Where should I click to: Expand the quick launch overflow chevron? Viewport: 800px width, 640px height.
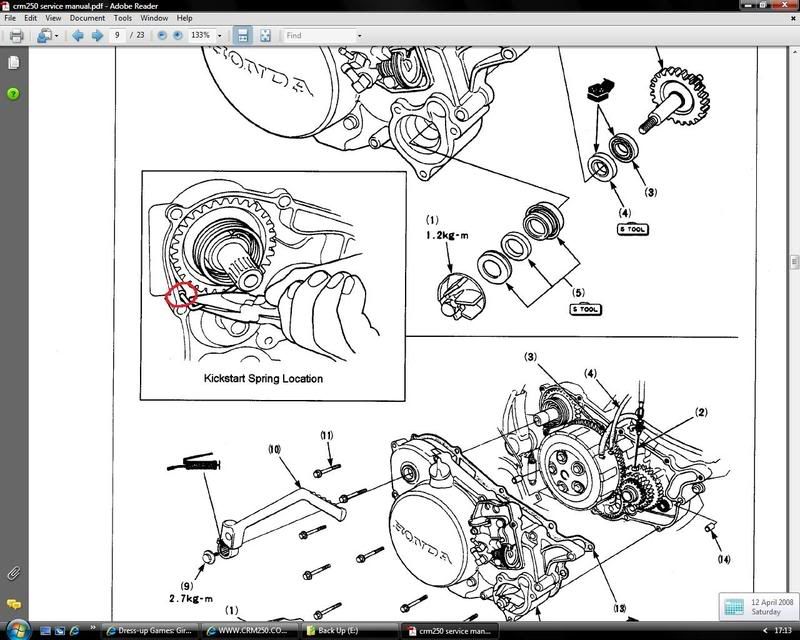[93, 628]
